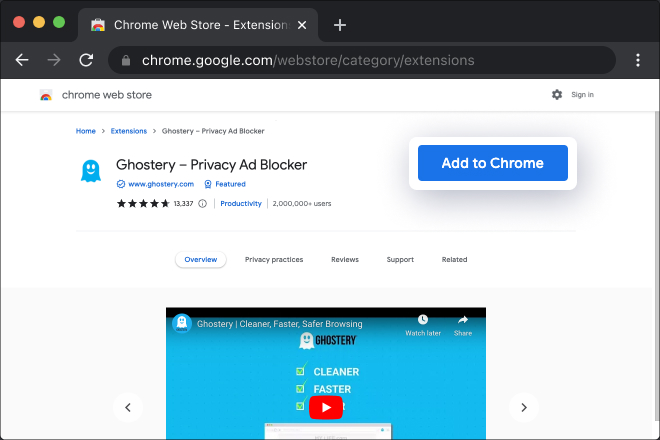Select the Support tab
The image size is (660, 440).
point(400,259)
